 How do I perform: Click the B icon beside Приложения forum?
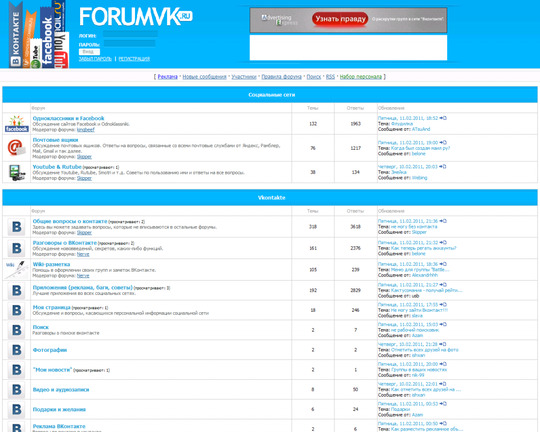coord(17,290)
